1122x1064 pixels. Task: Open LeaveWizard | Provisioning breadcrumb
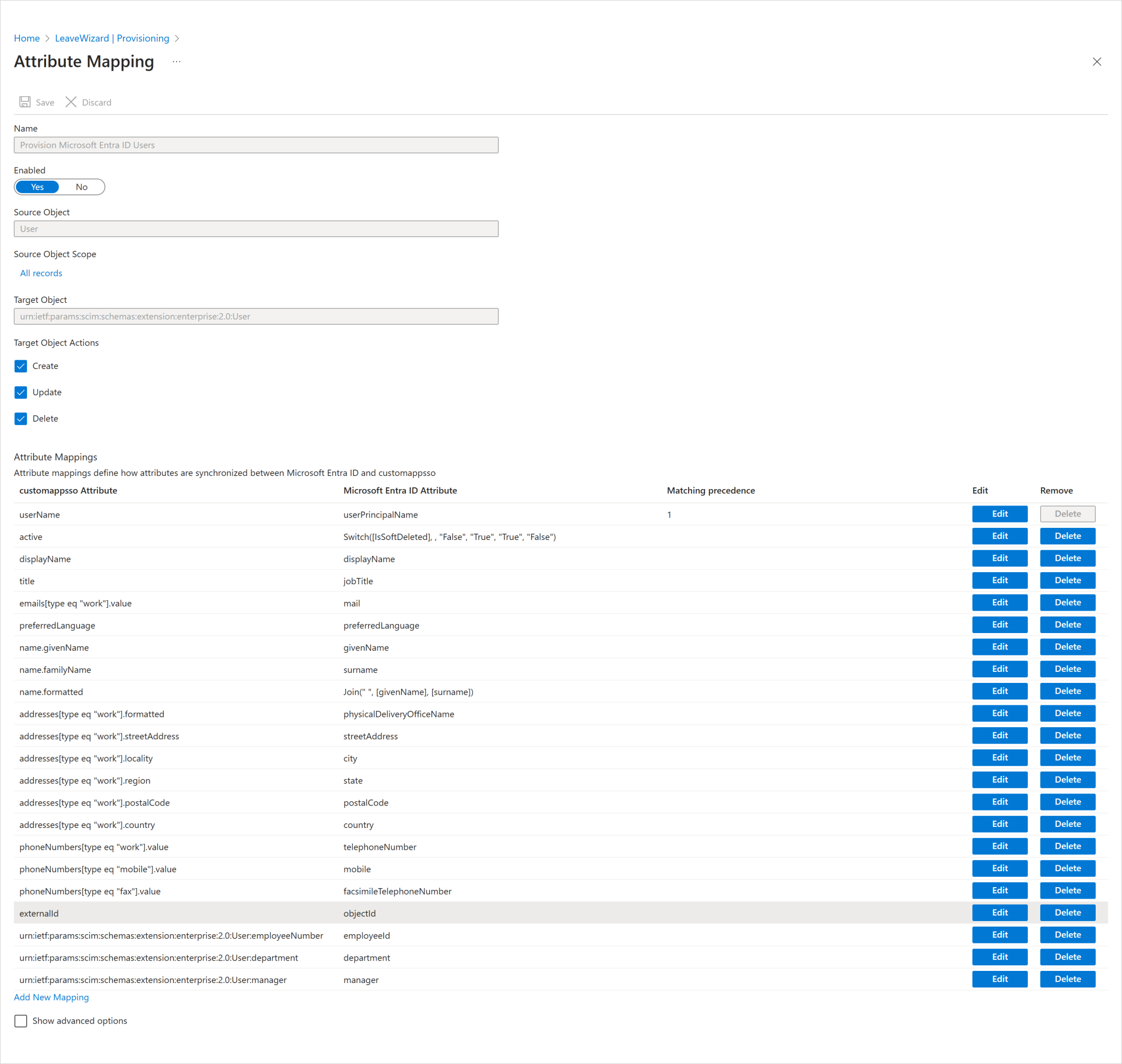point(112,38)
